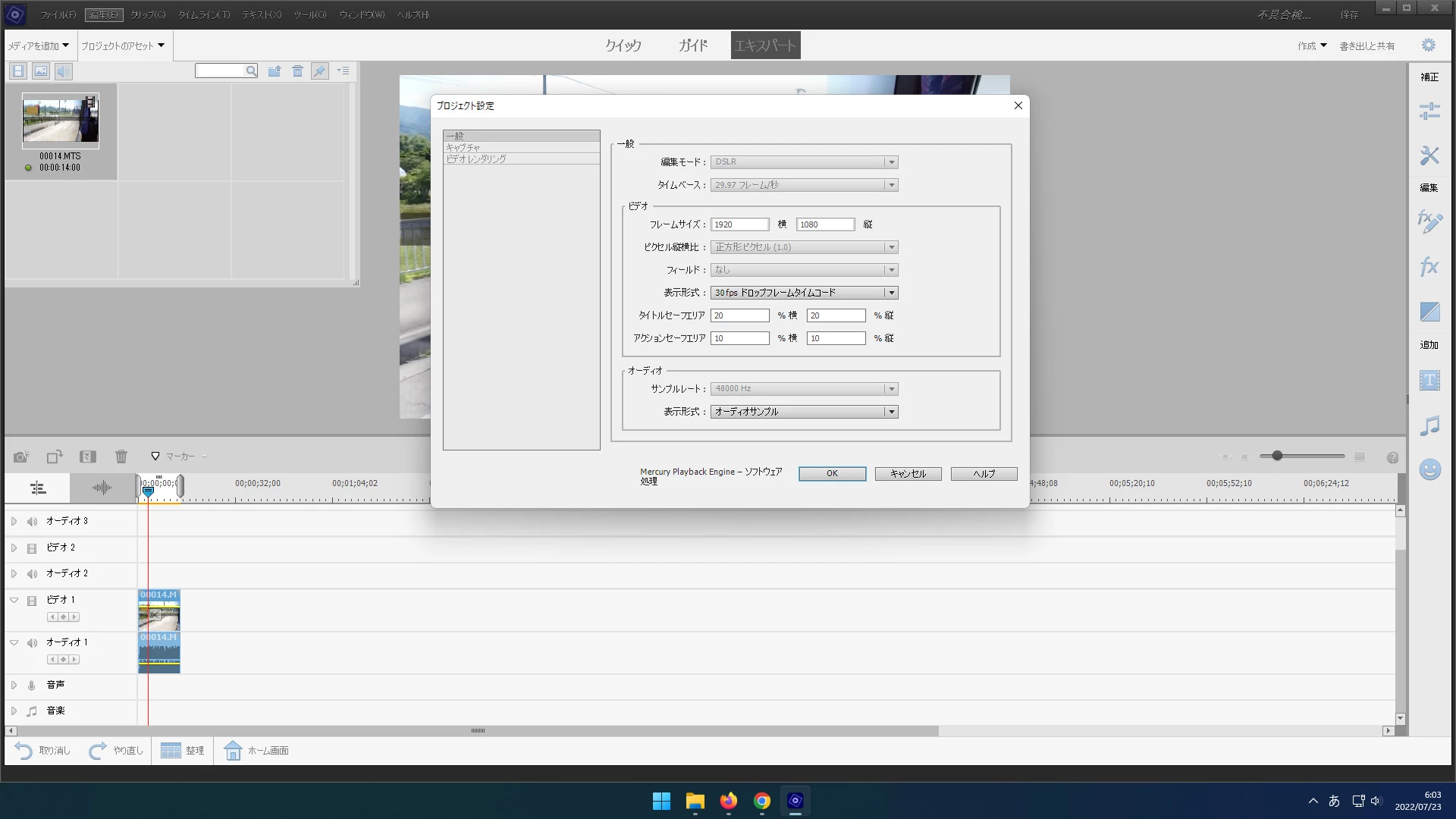Select ビデオレンダリング in the settings list

[x=476, y=159]
